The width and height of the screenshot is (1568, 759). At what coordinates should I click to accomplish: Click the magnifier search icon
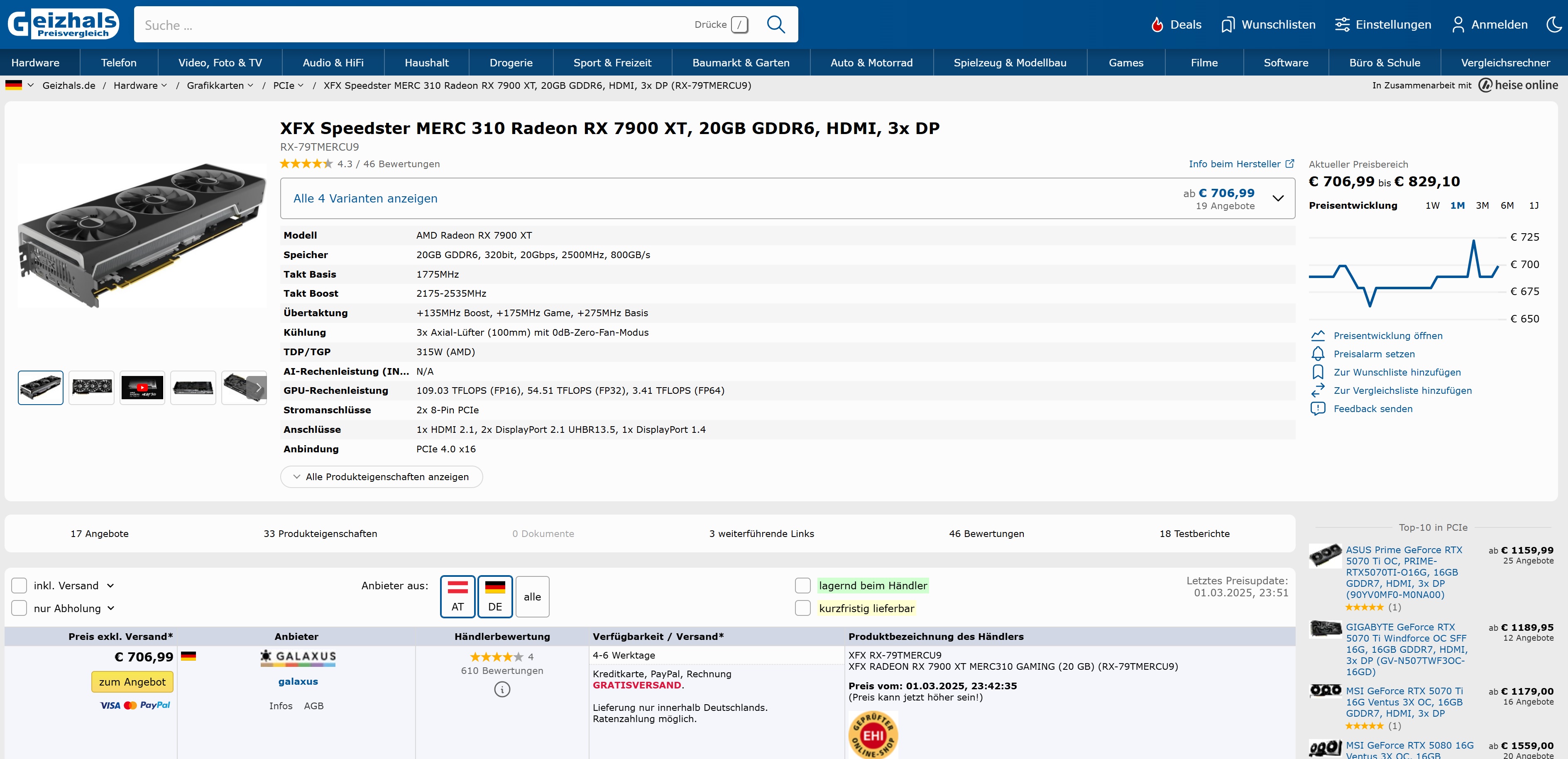point(775,24)
